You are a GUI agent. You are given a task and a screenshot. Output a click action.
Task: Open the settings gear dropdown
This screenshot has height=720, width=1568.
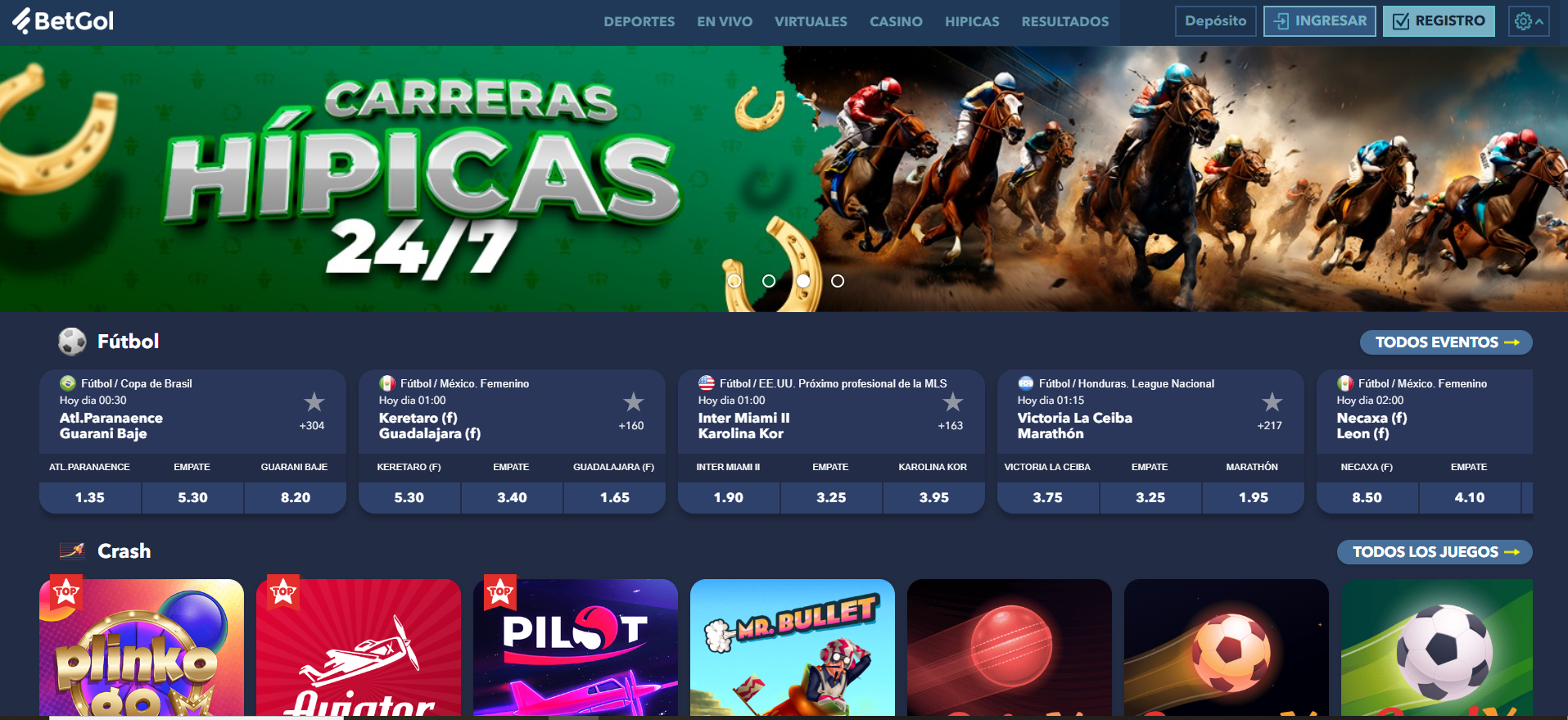(1529, 21)
